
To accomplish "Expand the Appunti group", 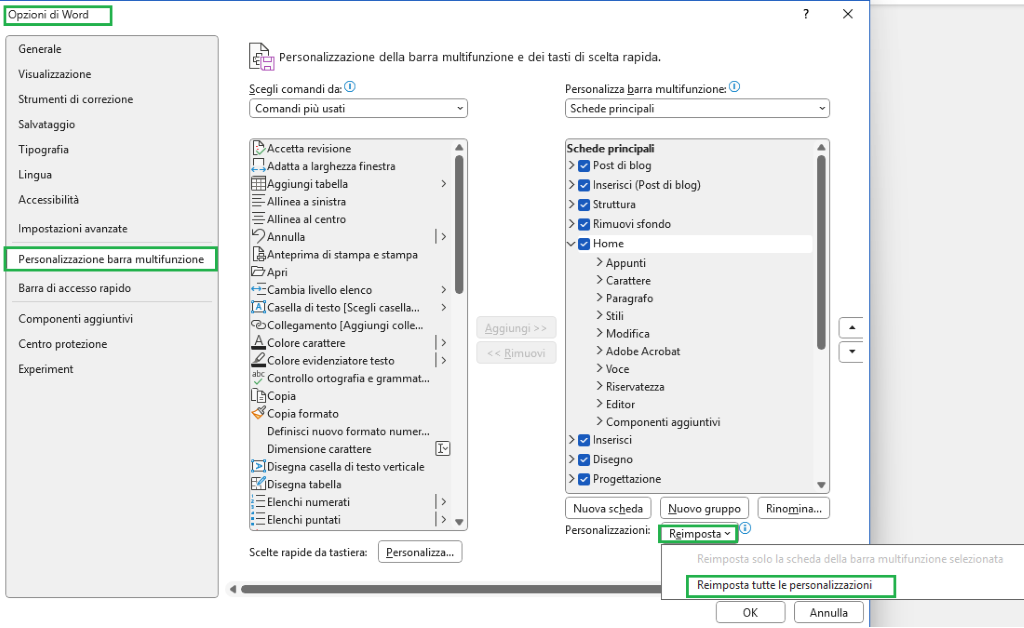I will pyautogui.click(x=599, y=262).
